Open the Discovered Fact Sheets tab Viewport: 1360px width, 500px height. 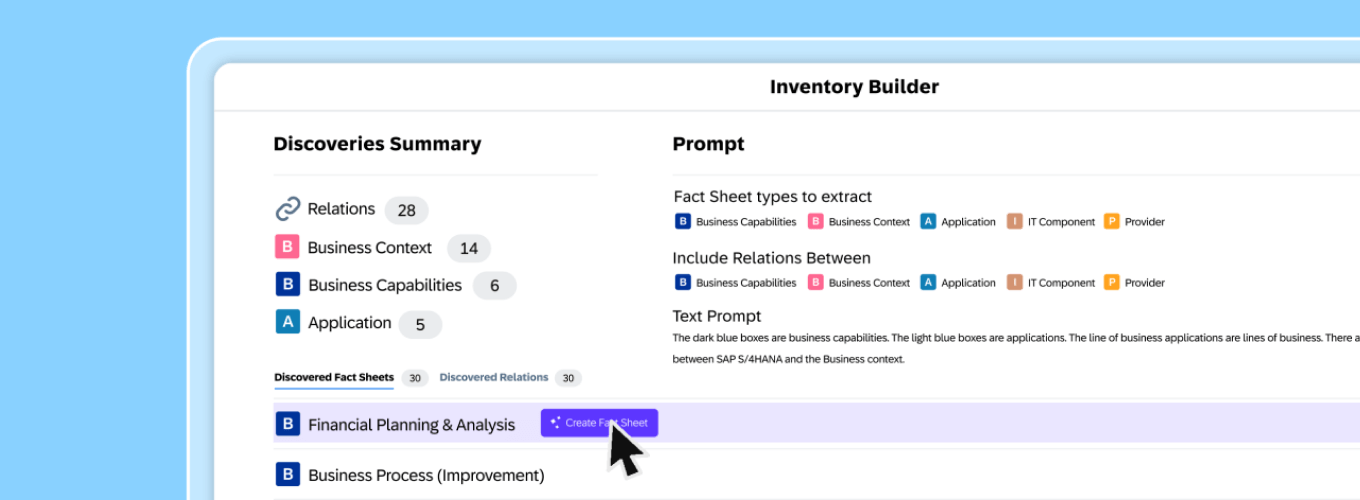pyautogui.click(x=334, y=378)
